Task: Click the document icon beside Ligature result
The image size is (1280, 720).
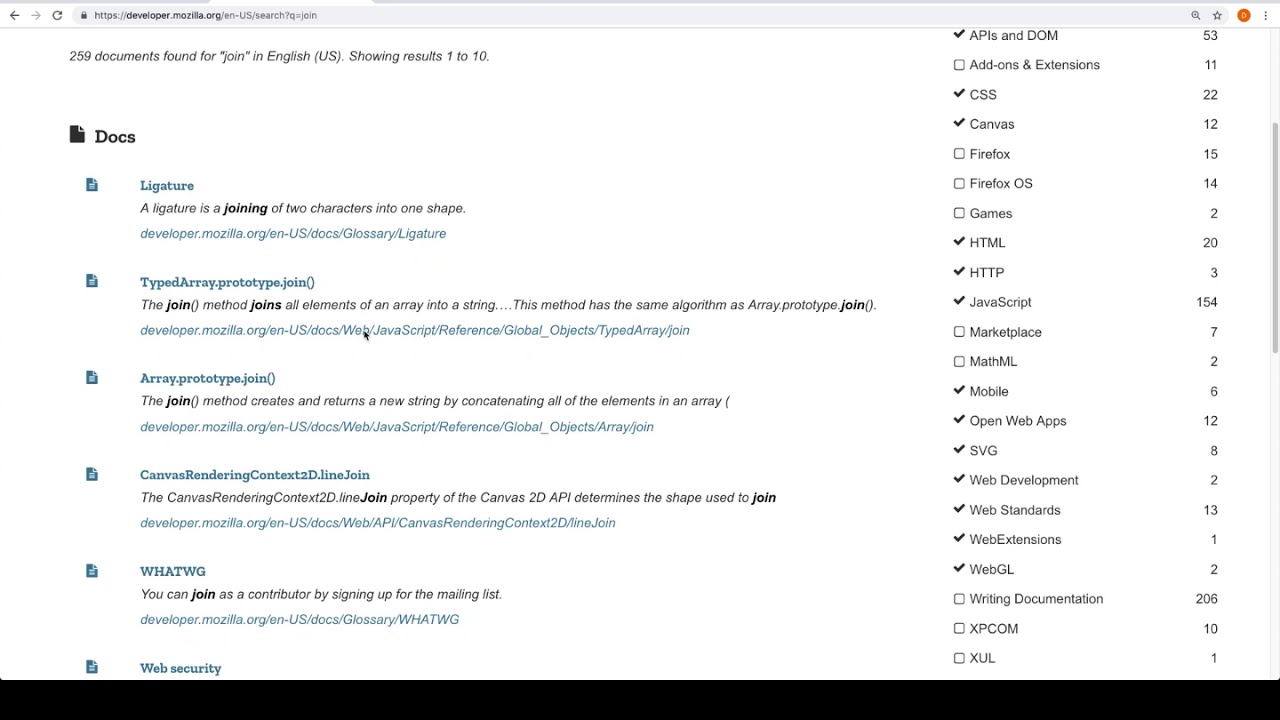Action: (92, 185)
